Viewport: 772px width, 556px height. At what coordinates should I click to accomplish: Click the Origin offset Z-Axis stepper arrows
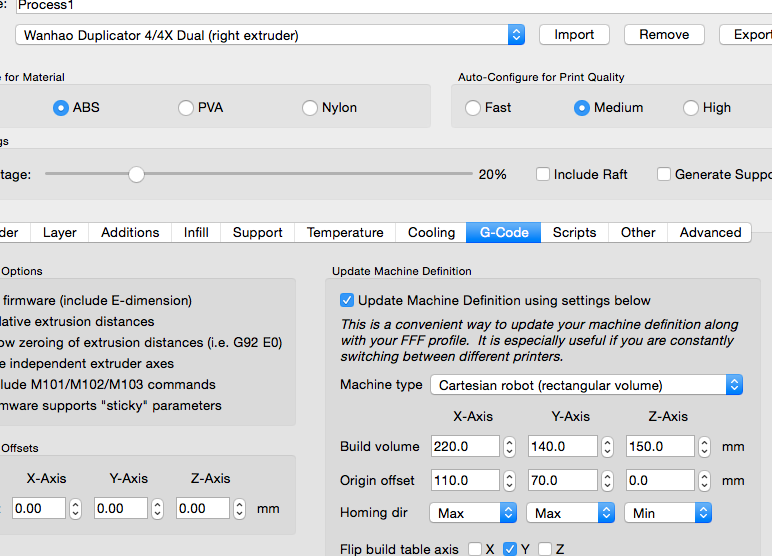[x=705, y=480]
